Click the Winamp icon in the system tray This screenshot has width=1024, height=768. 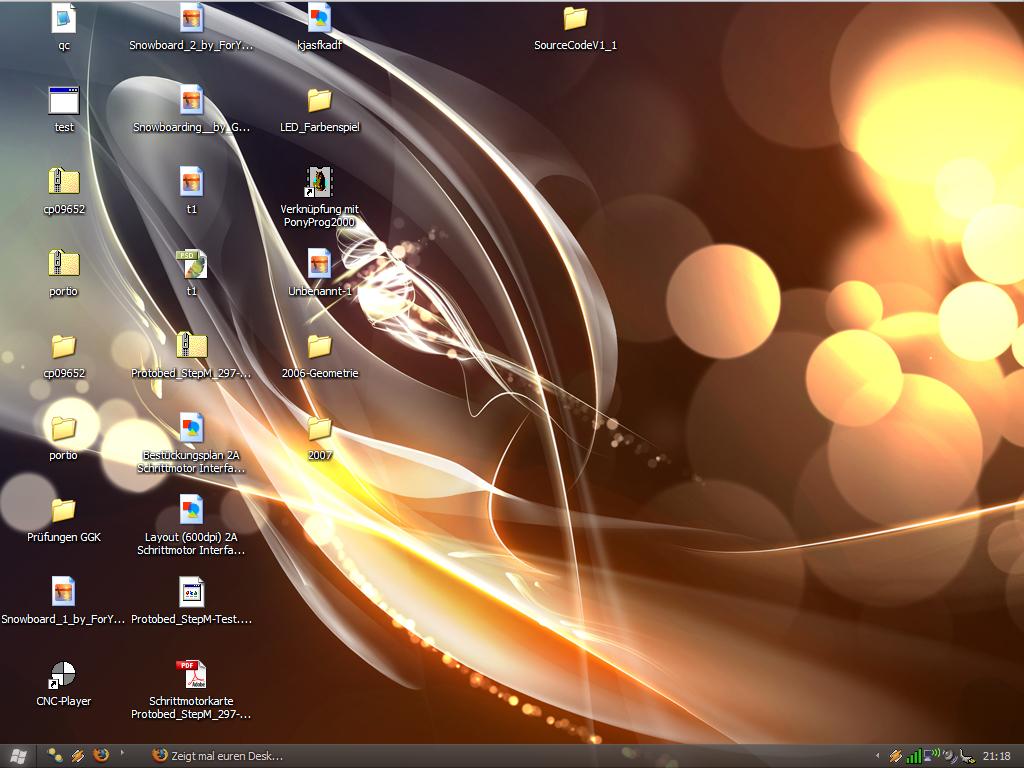pos(895,756)
